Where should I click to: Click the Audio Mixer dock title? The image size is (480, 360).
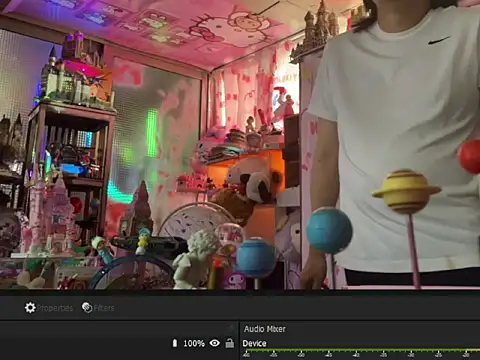pos(265,329)
